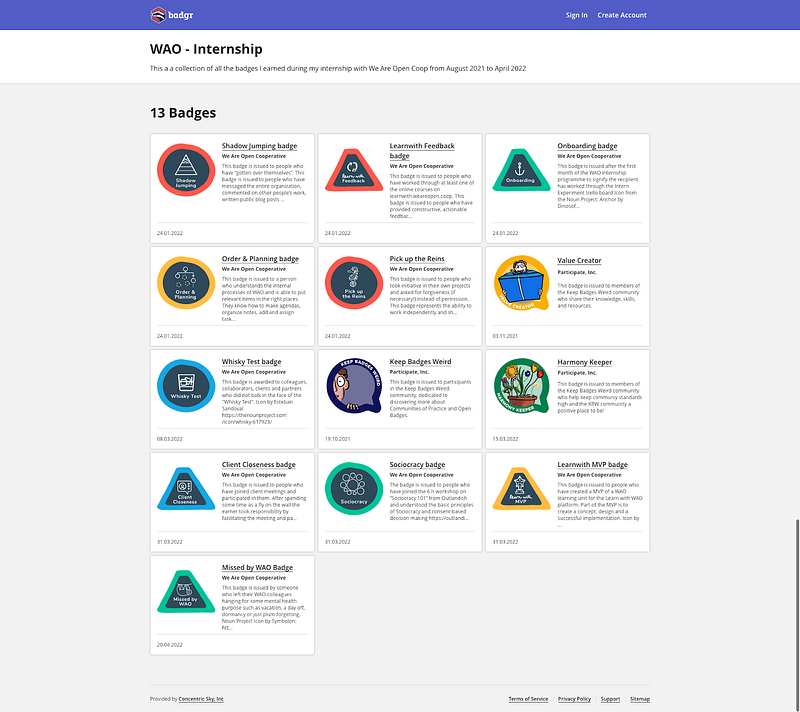800x712 pixels.
Task: Open the Keep Badges Weird title link
Action: [420, 362]
